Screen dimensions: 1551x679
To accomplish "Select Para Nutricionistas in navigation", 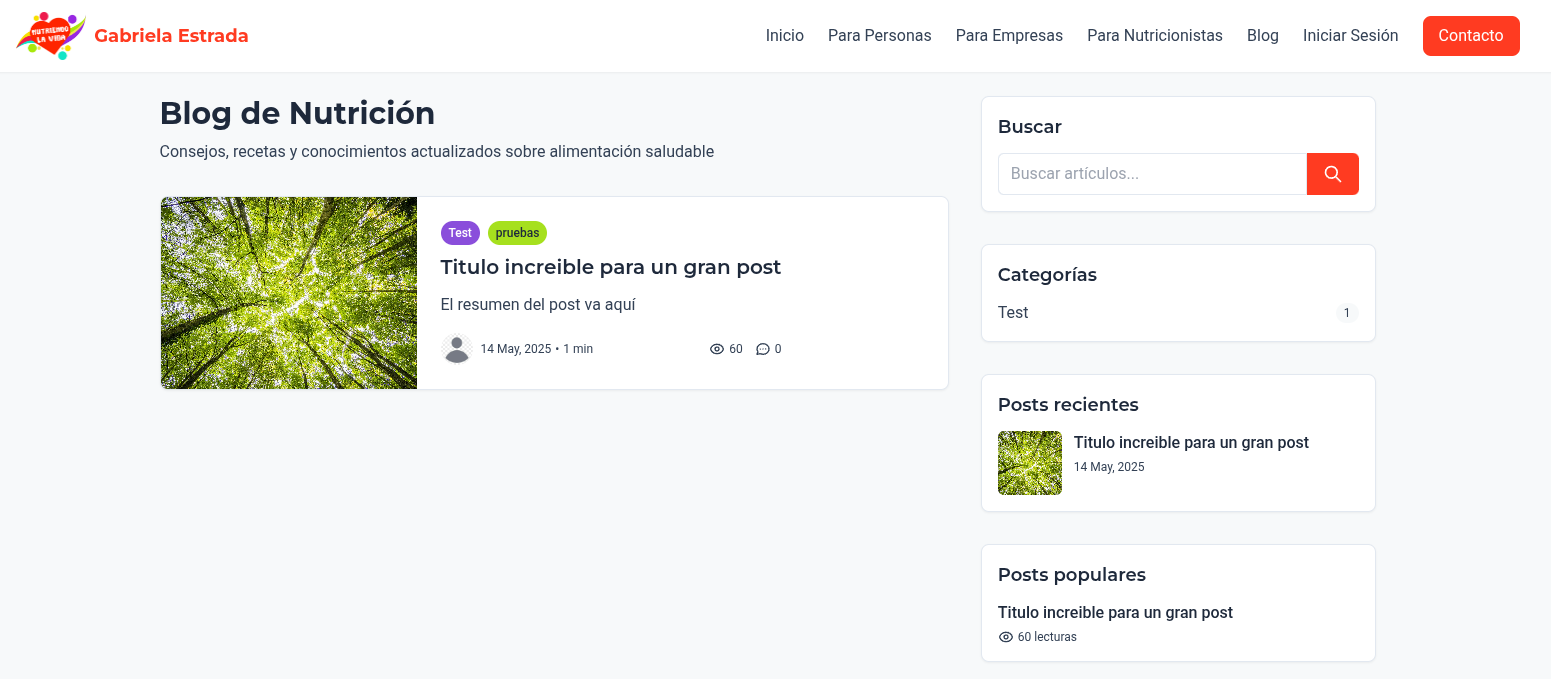I will 1155,36.
